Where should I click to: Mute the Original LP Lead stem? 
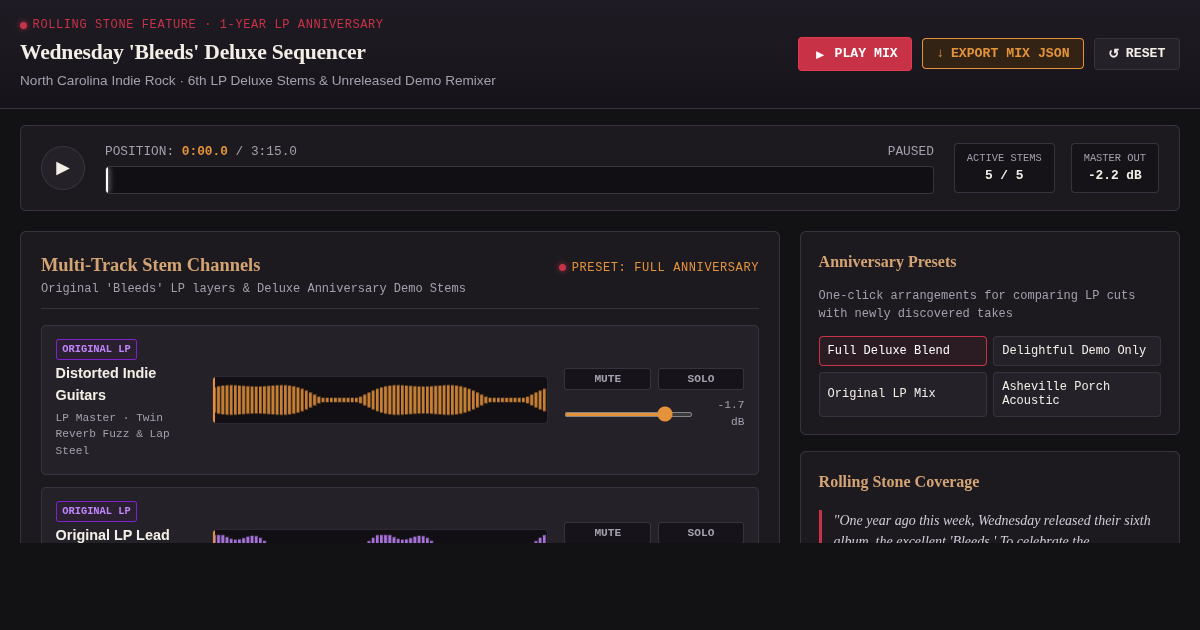[607, 532]
